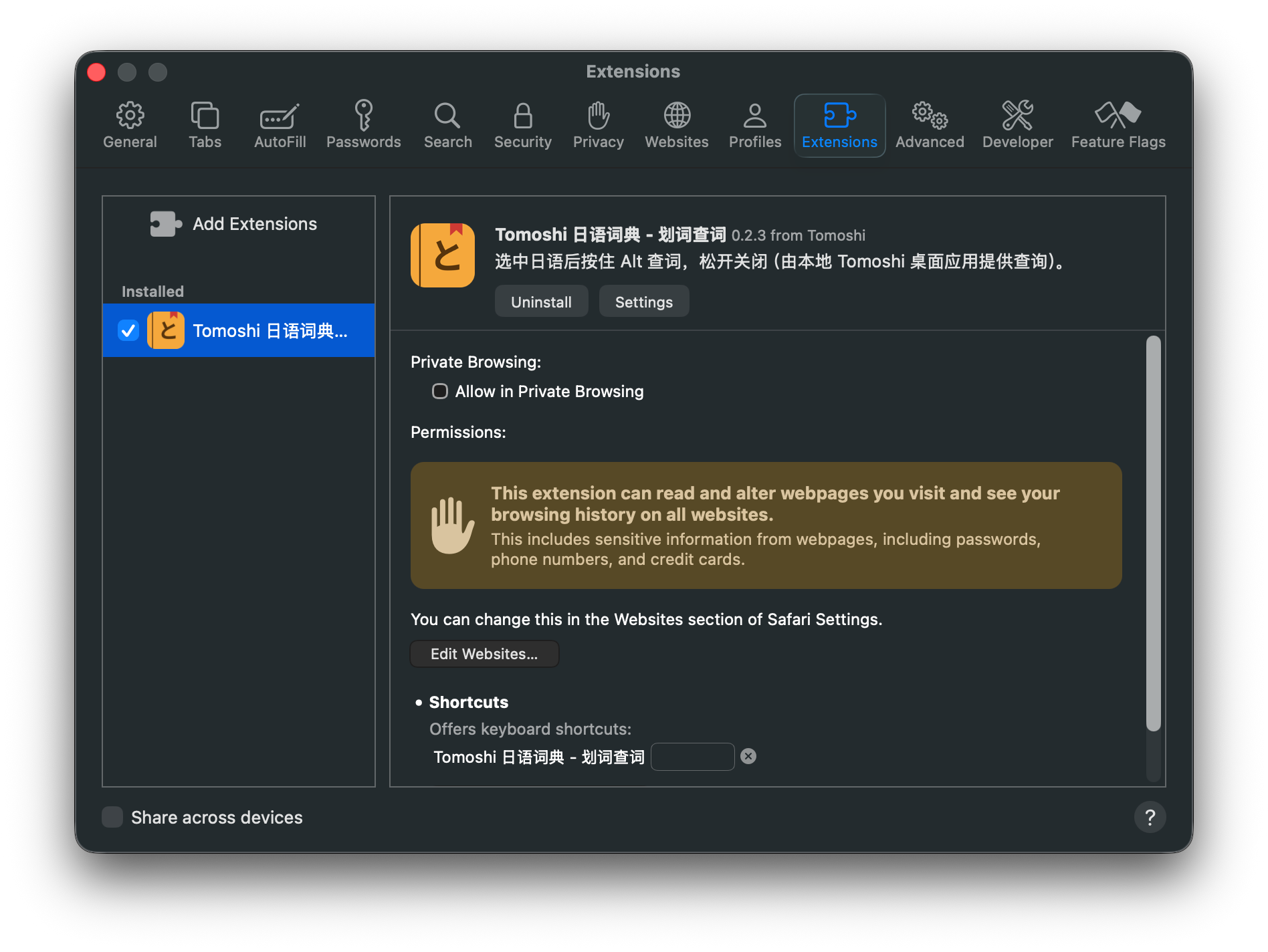Open the General settings tab
Image resolution: width=1268 pixels, height=952 pixels.
click(x=130, y=125)
